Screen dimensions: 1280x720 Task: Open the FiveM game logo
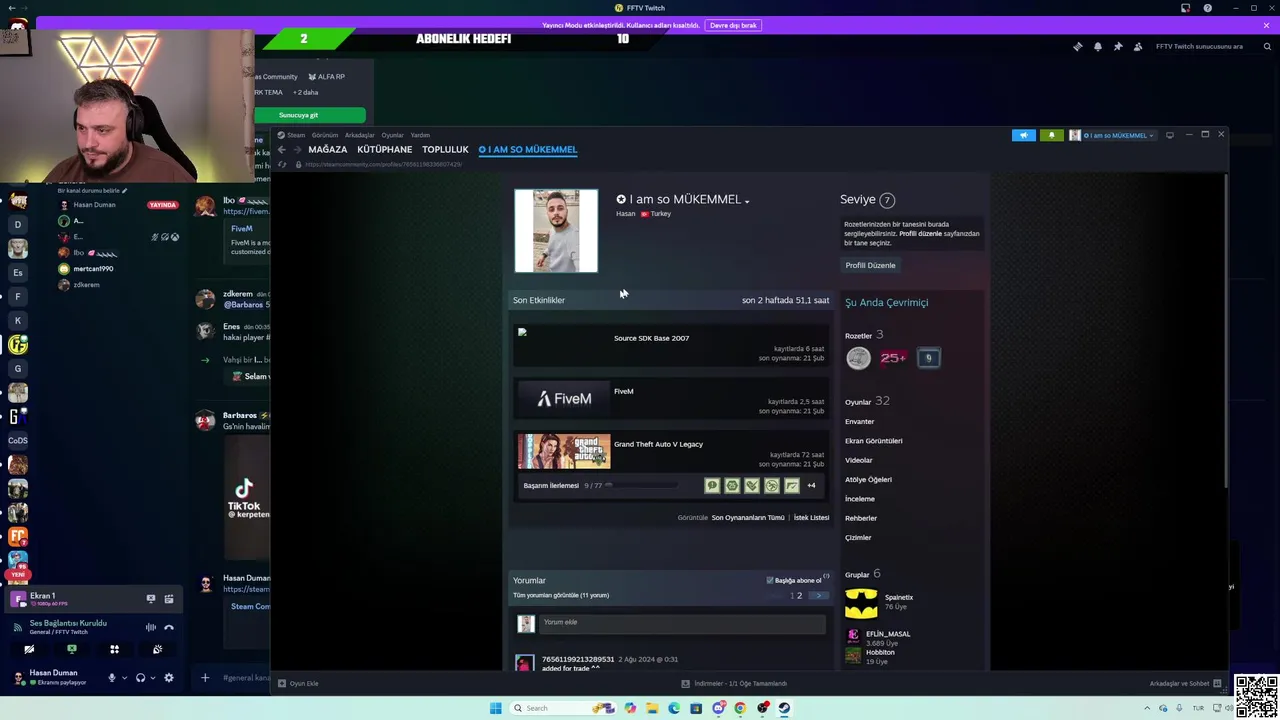[564, 399]
